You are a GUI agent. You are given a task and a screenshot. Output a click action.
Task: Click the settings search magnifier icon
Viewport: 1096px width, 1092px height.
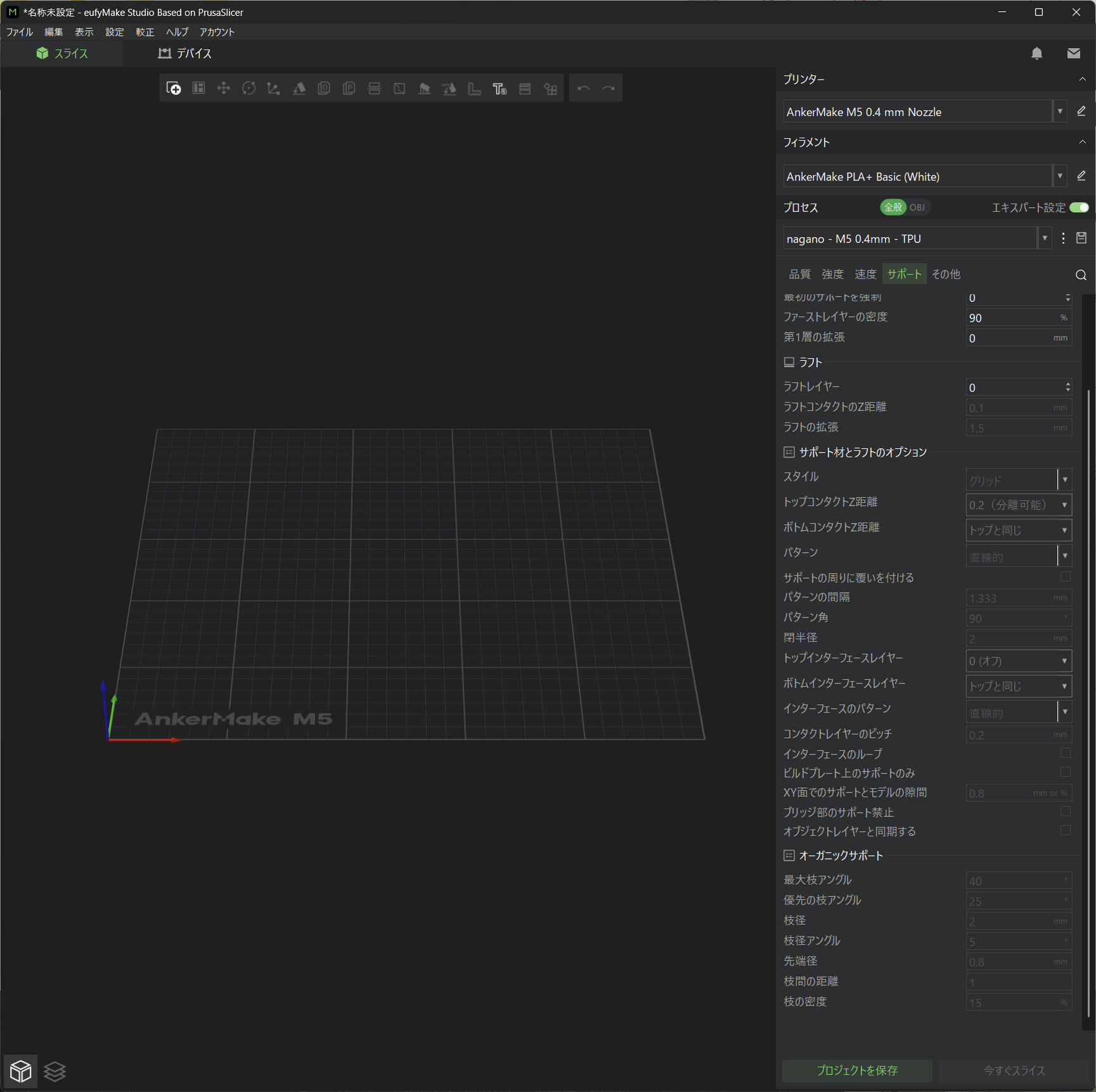pos(1081,275)
